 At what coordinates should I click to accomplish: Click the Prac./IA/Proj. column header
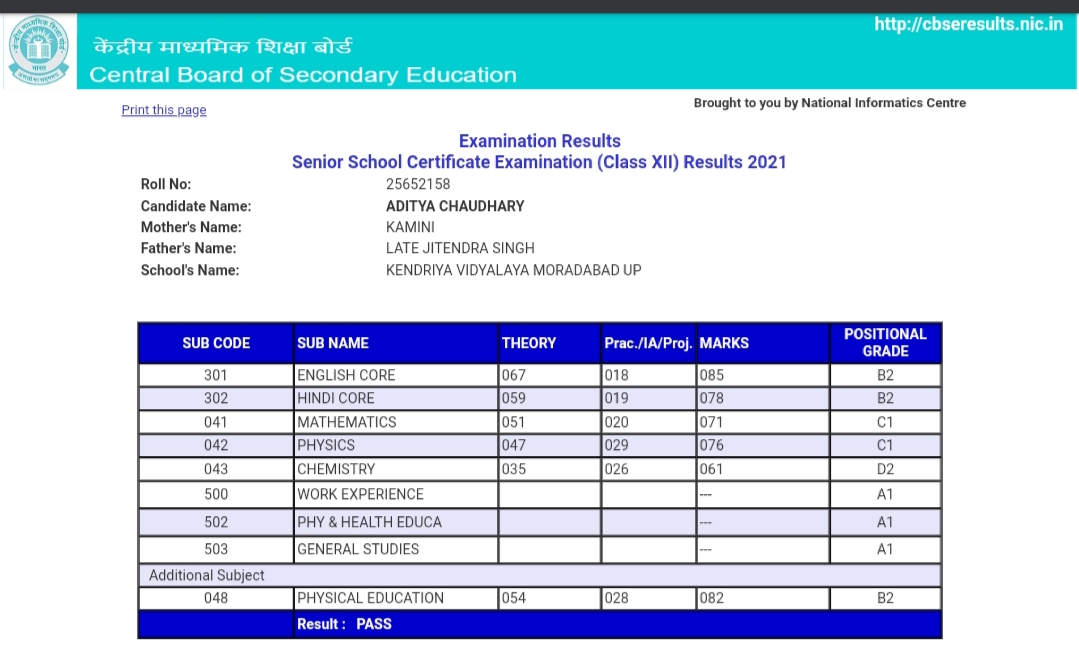click(648, 343)
